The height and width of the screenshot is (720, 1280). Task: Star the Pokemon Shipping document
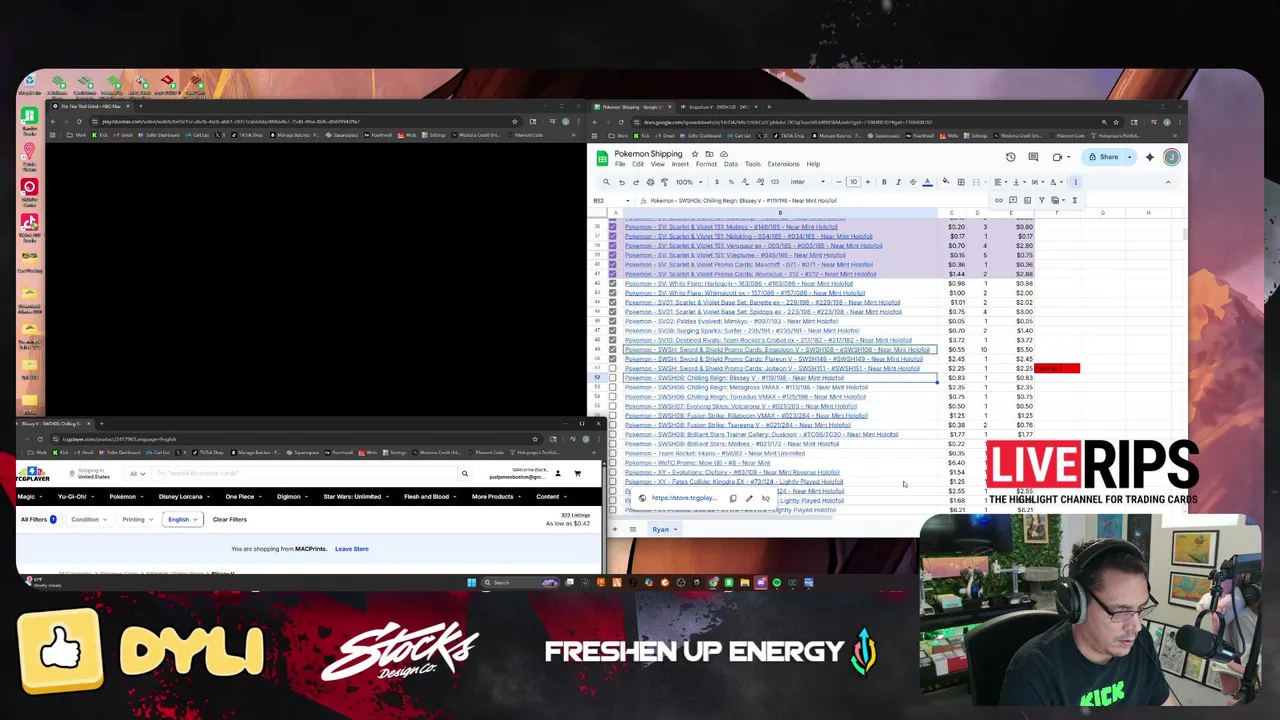point(695,154)
